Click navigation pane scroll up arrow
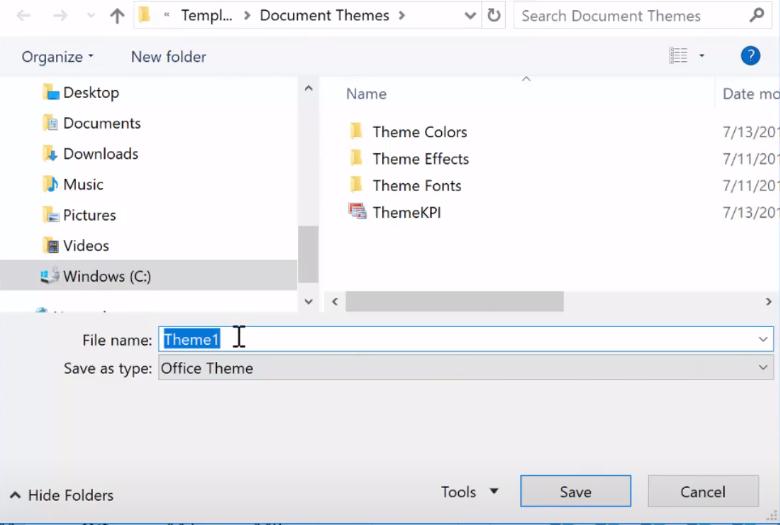The image size is (780, 525). [308, 89]
